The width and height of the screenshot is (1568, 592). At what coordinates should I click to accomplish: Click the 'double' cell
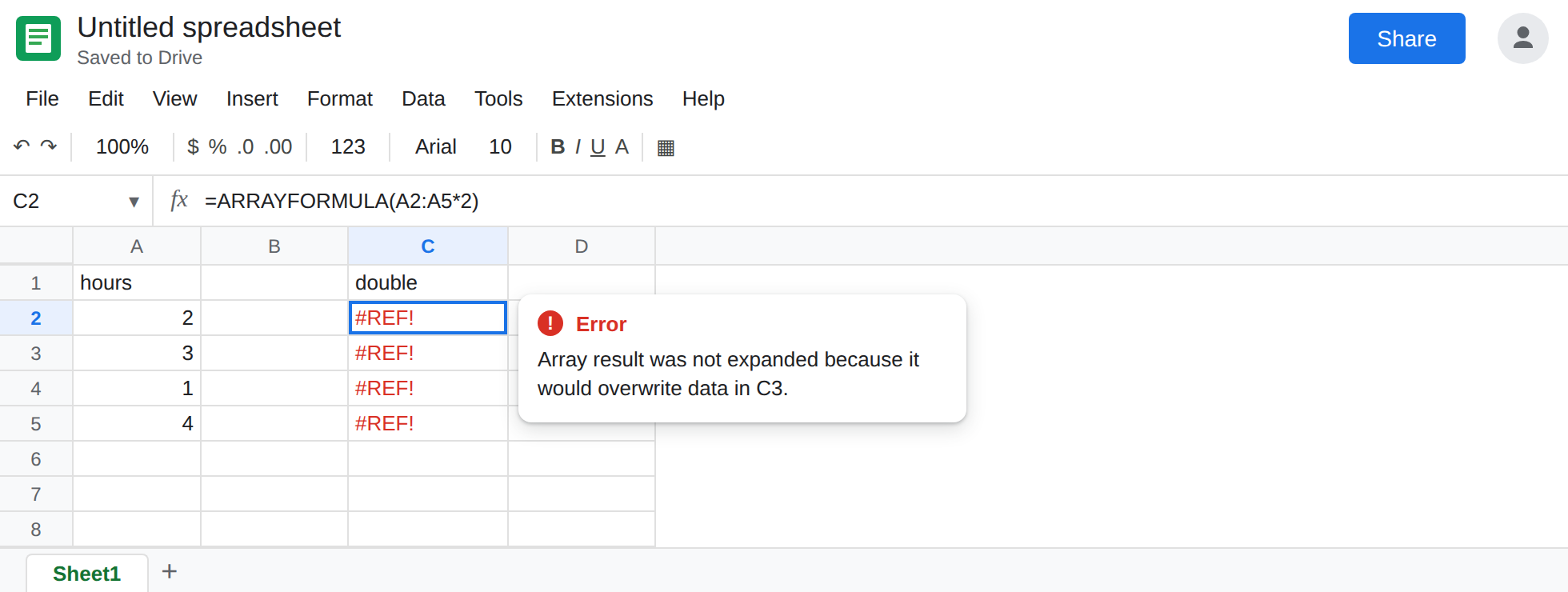tap(428, 283)
